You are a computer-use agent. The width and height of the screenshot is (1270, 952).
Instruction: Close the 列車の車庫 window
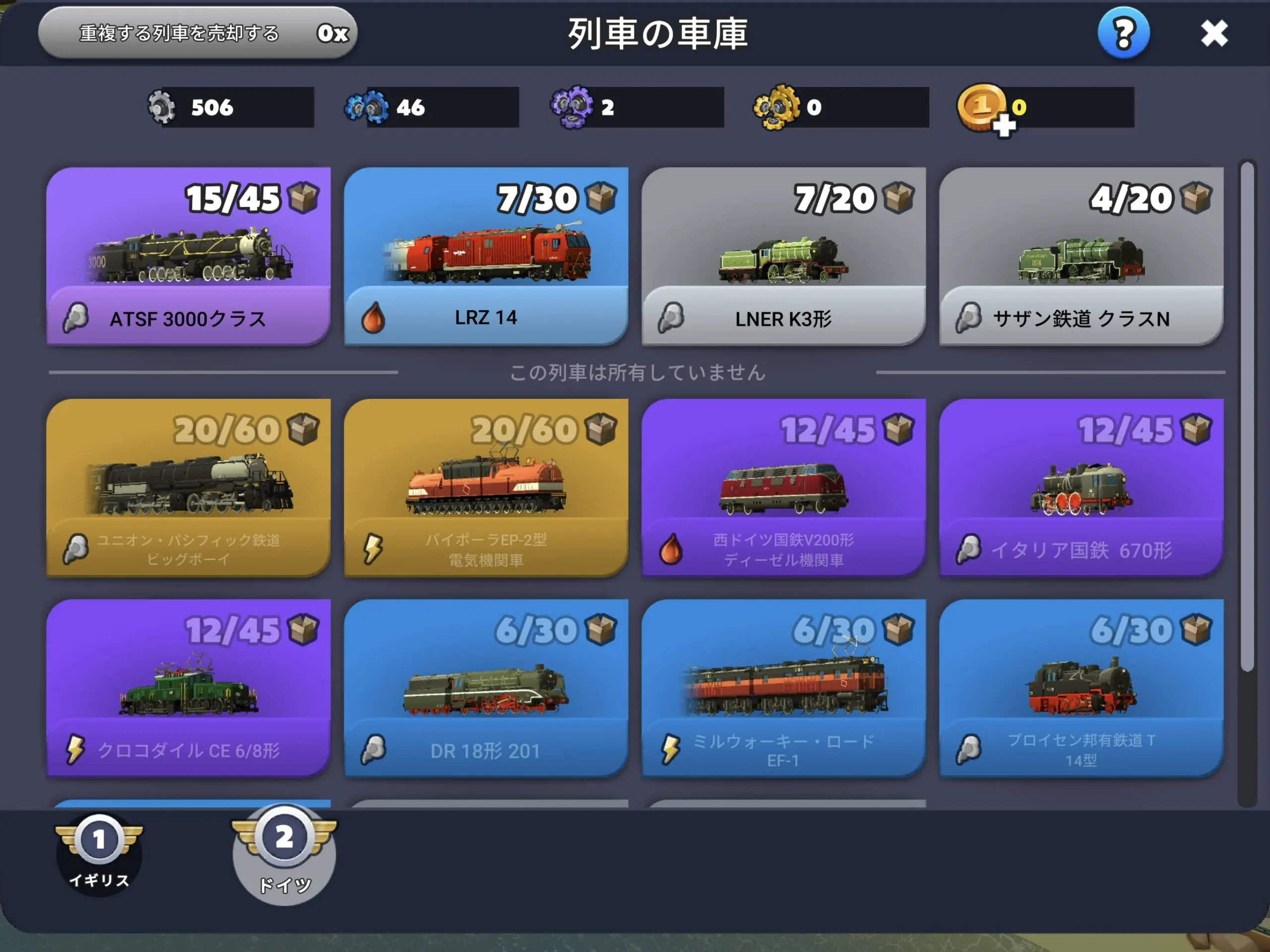click(1214, 33)
